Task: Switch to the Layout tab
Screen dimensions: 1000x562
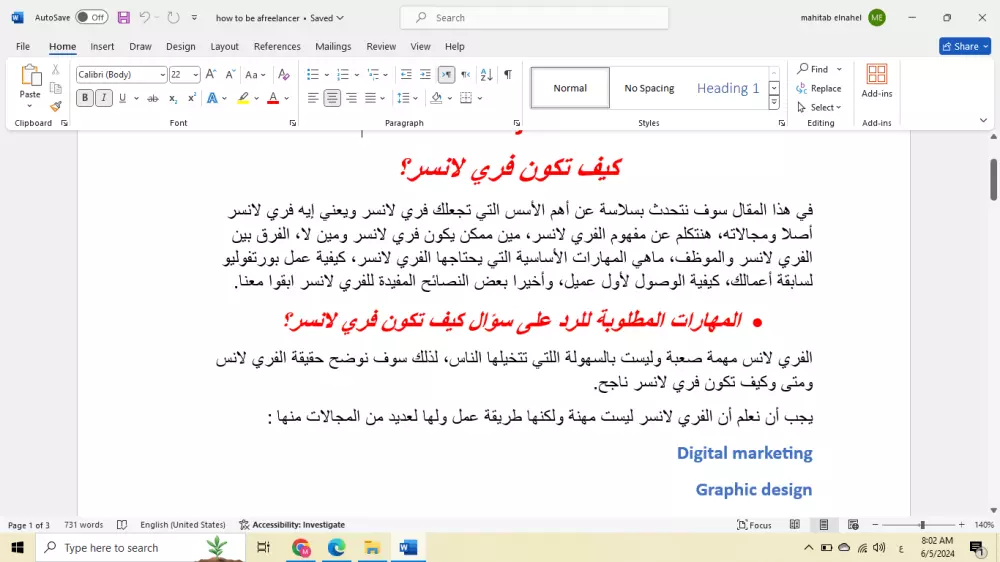Action: coord(224,47)
